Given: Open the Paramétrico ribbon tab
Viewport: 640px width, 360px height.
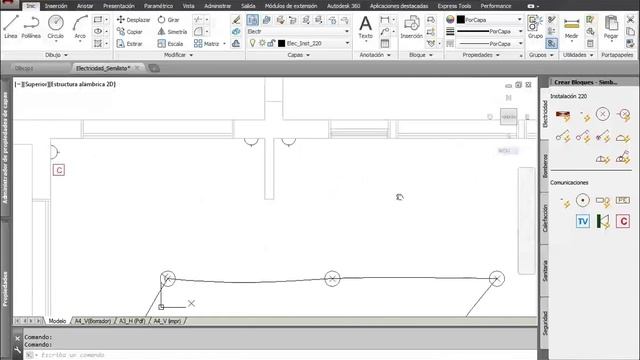Looking at the screenshot, I should pos(158,6).
